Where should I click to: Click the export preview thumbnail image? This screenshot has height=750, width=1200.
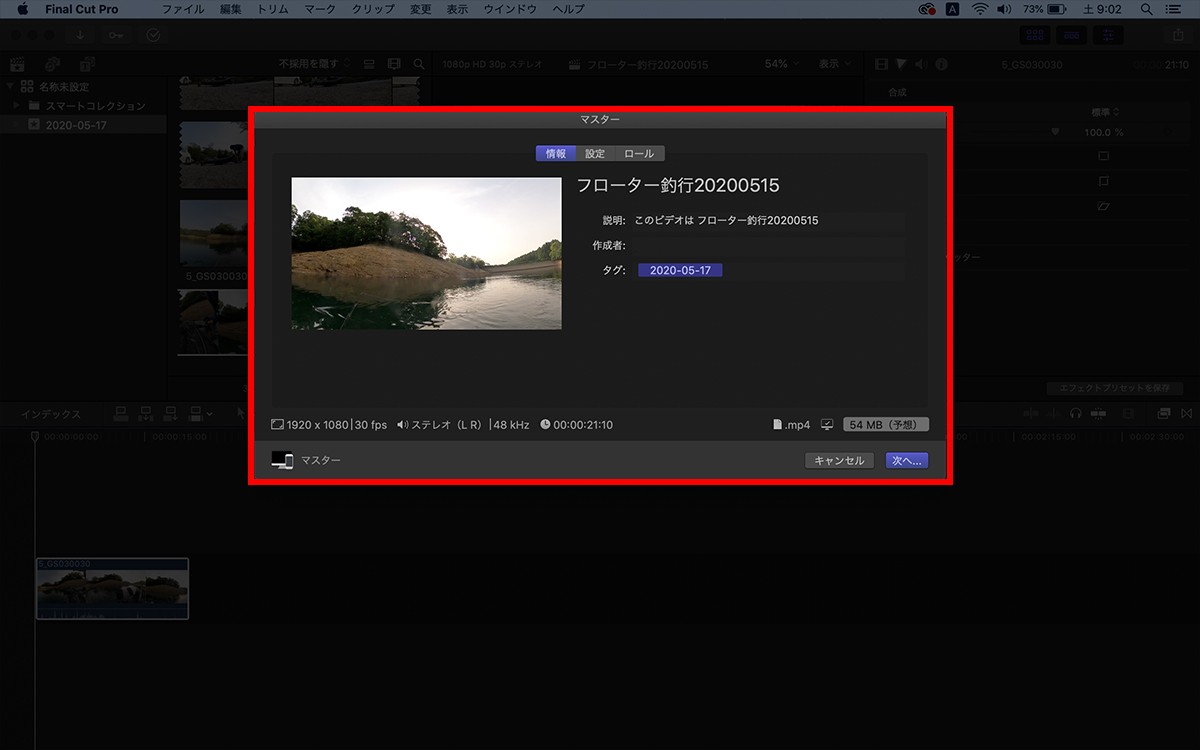point(426,254)
